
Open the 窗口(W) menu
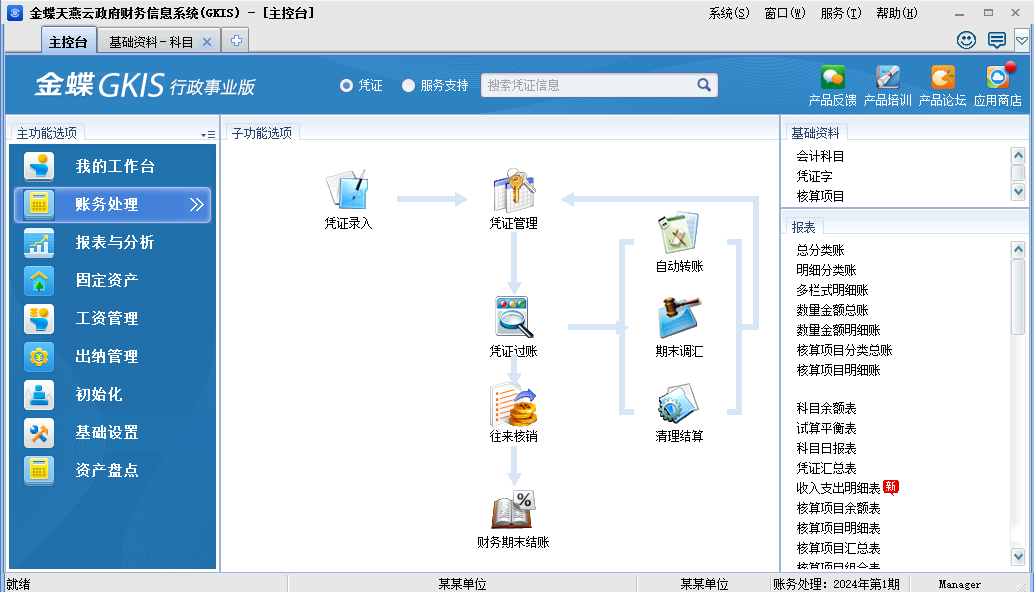(785, 13)
